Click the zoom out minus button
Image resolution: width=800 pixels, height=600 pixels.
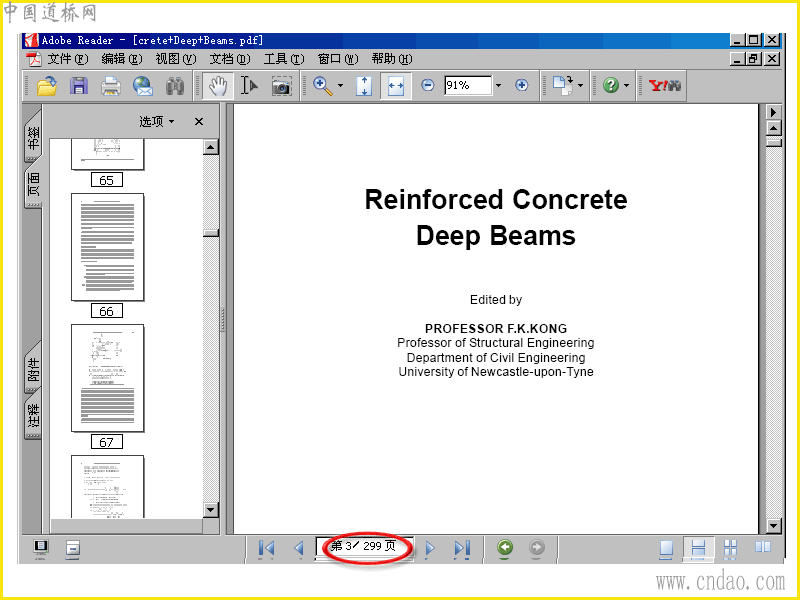click(x=428, y=85)
